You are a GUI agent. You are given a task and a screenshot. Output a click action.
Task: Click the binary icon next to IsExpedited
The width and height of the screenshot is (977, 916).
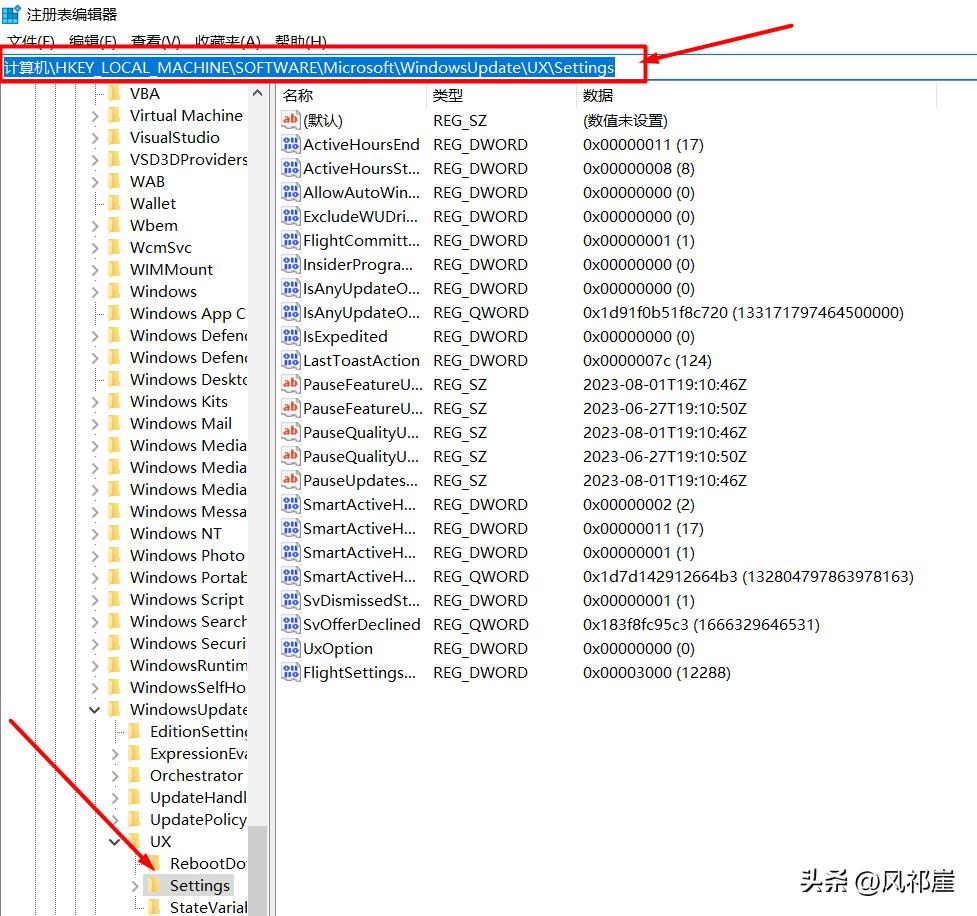coord(290,336)
